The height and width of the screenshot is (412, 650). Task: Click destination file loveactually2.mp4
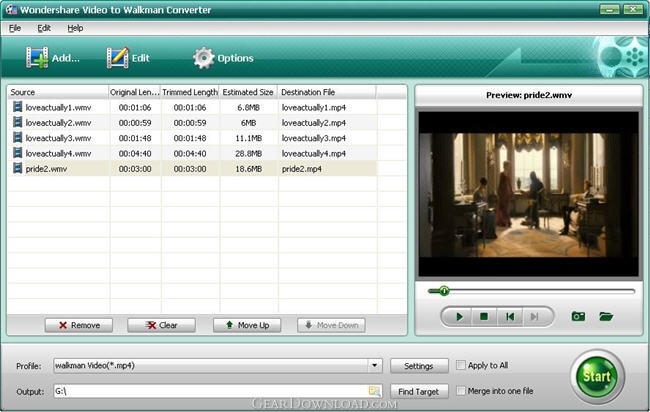tap(314, 123)
